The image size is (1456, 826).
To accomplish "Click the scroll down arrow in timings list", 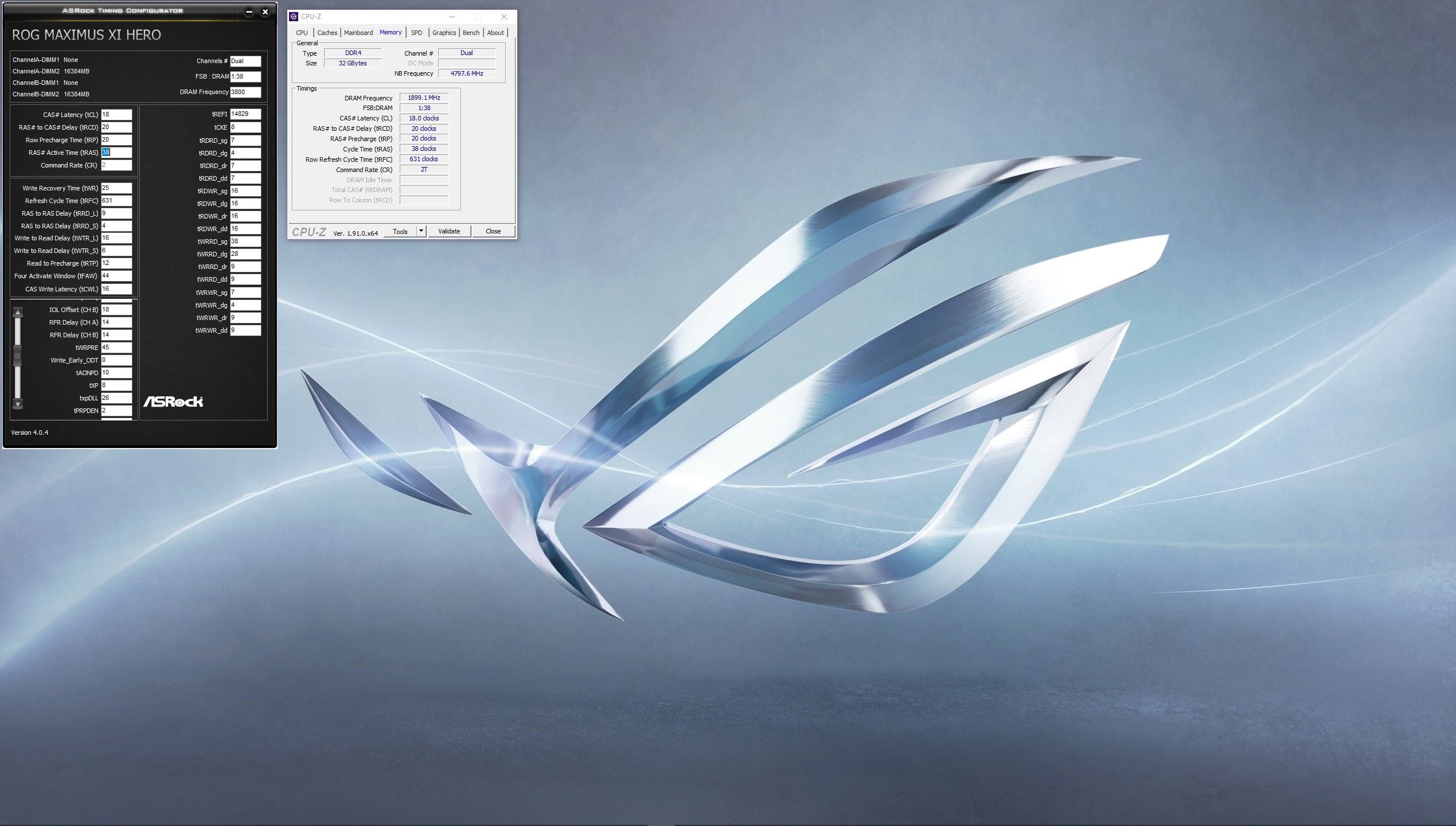I will [18, 404].
